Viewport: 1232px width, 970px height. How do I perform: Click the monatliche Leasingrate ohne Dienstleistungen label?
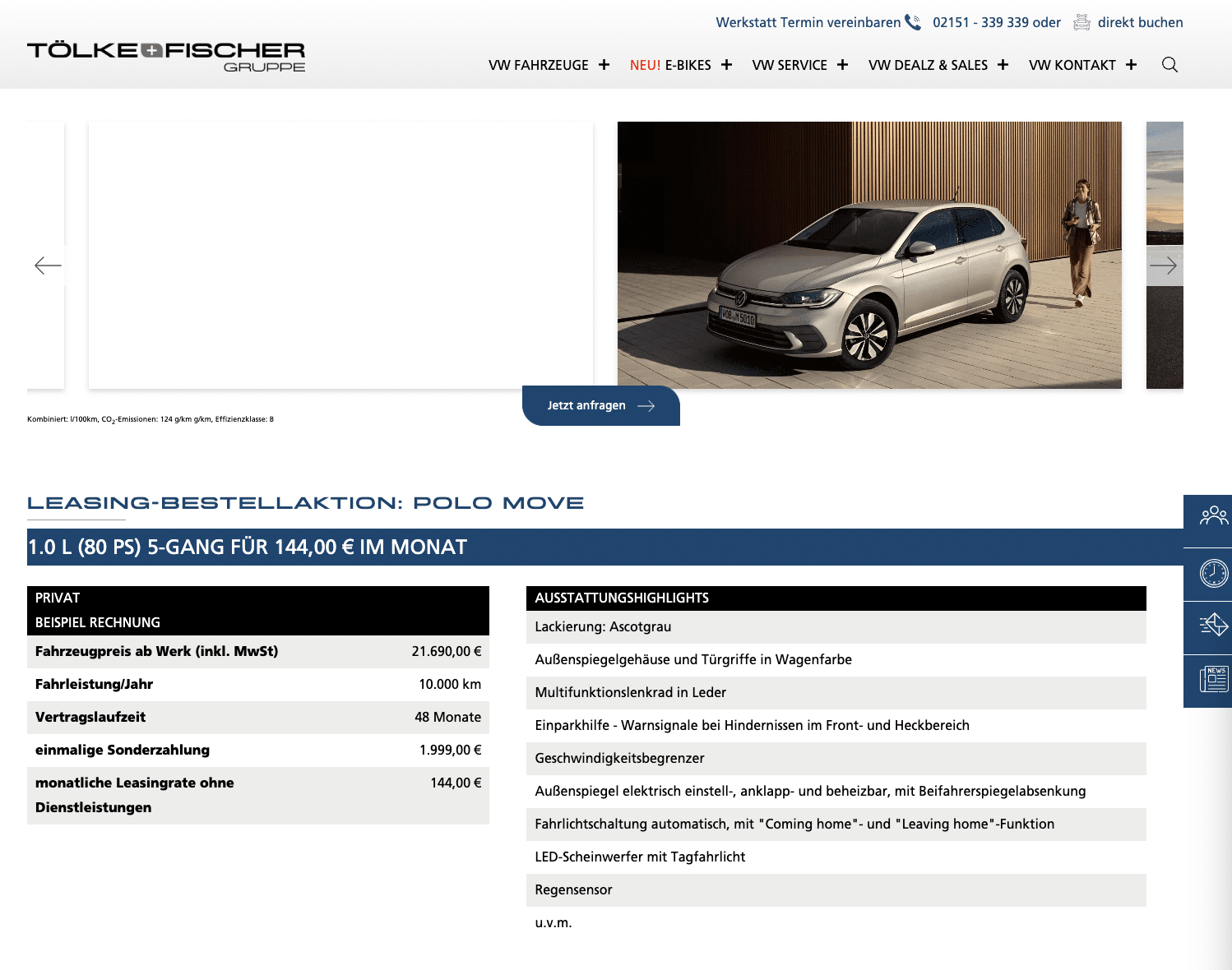pos(134,795)
